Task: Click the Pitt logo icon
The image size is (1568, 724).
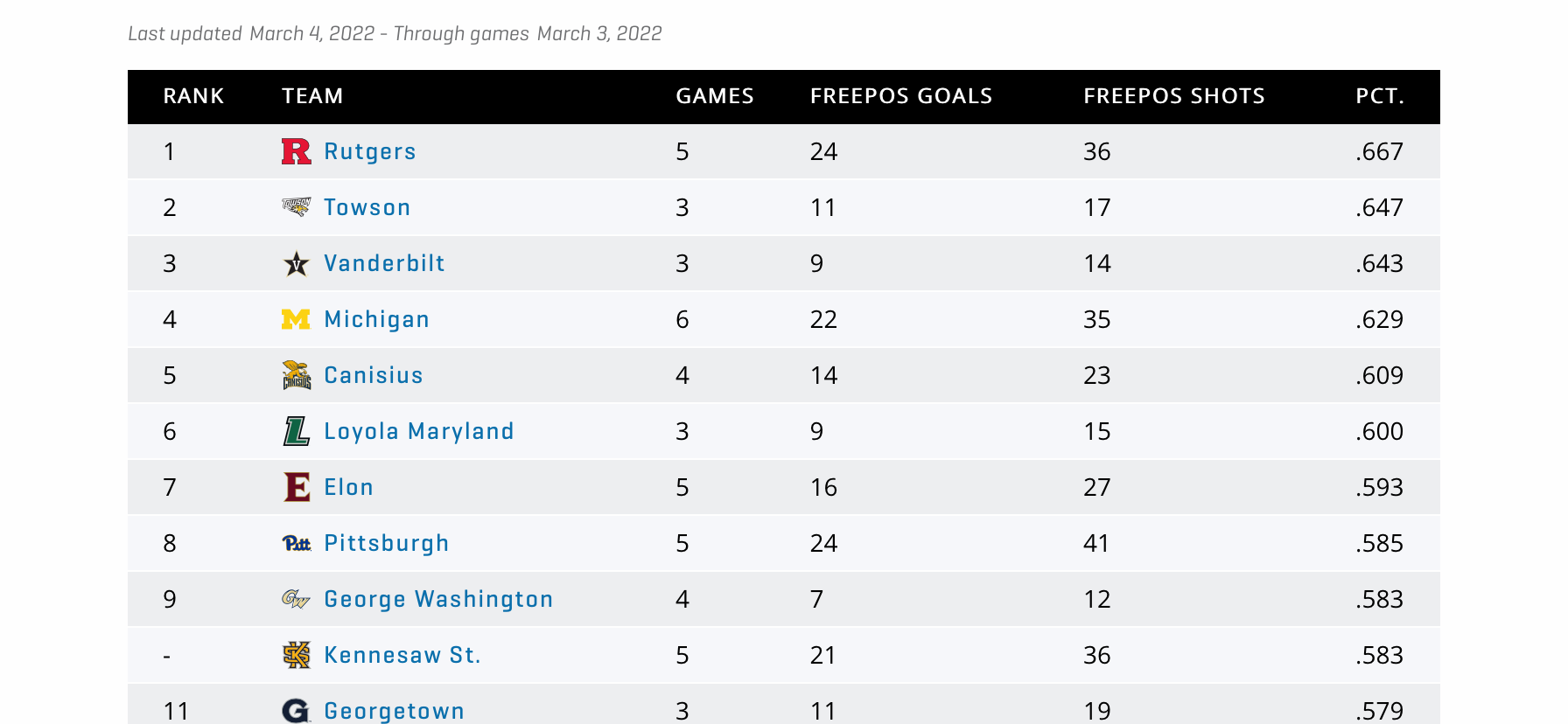Action: [296, 543]
